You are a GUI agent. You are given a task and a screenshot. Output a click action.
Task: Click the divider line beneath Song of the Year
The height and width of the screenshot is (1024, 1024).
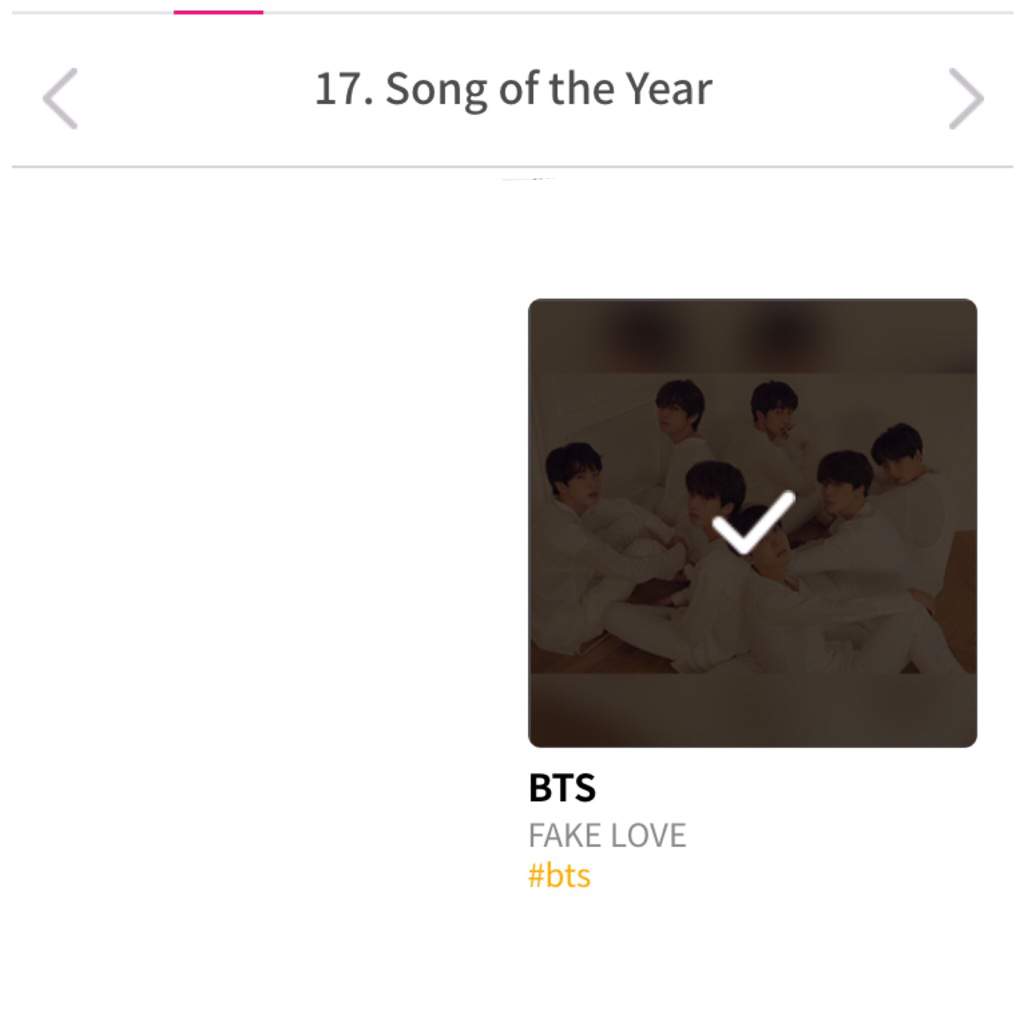513,167
